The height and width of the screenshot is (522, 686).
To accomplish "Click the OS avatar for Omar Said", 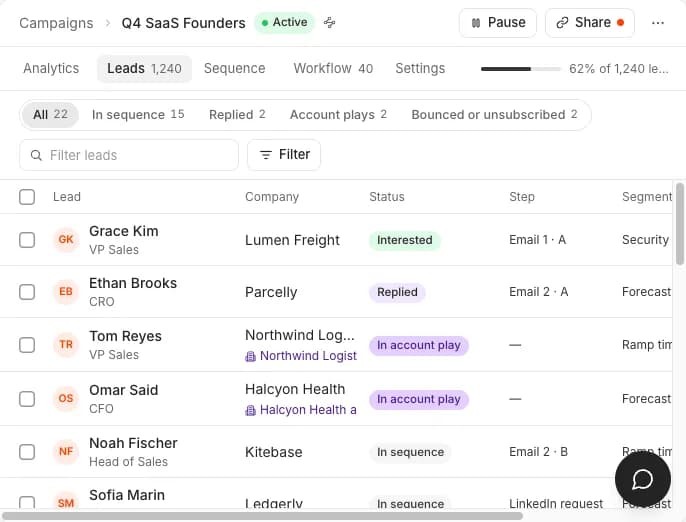I will coord(66,398).
